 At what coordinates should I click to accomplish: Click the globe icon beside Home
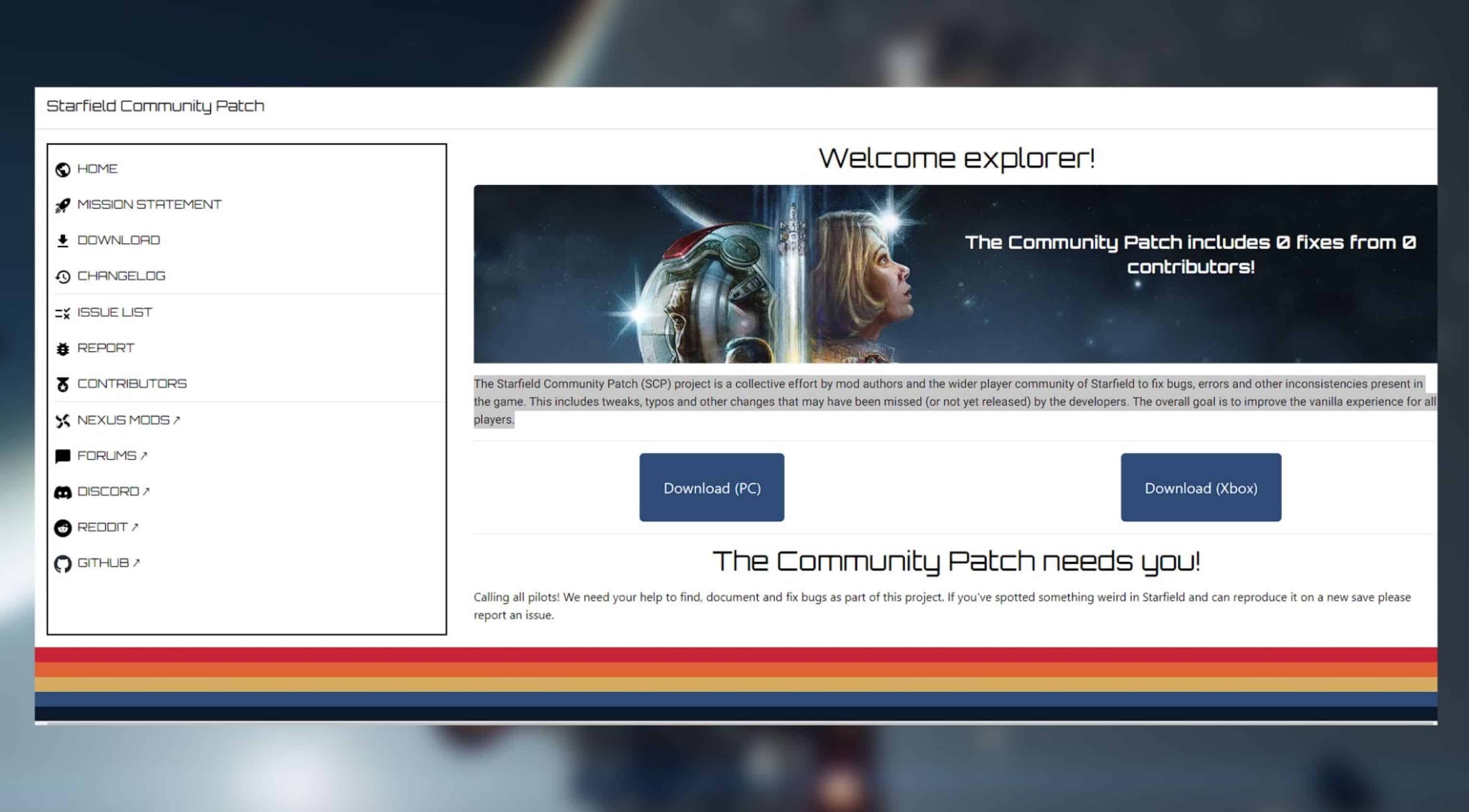point(63,170)
